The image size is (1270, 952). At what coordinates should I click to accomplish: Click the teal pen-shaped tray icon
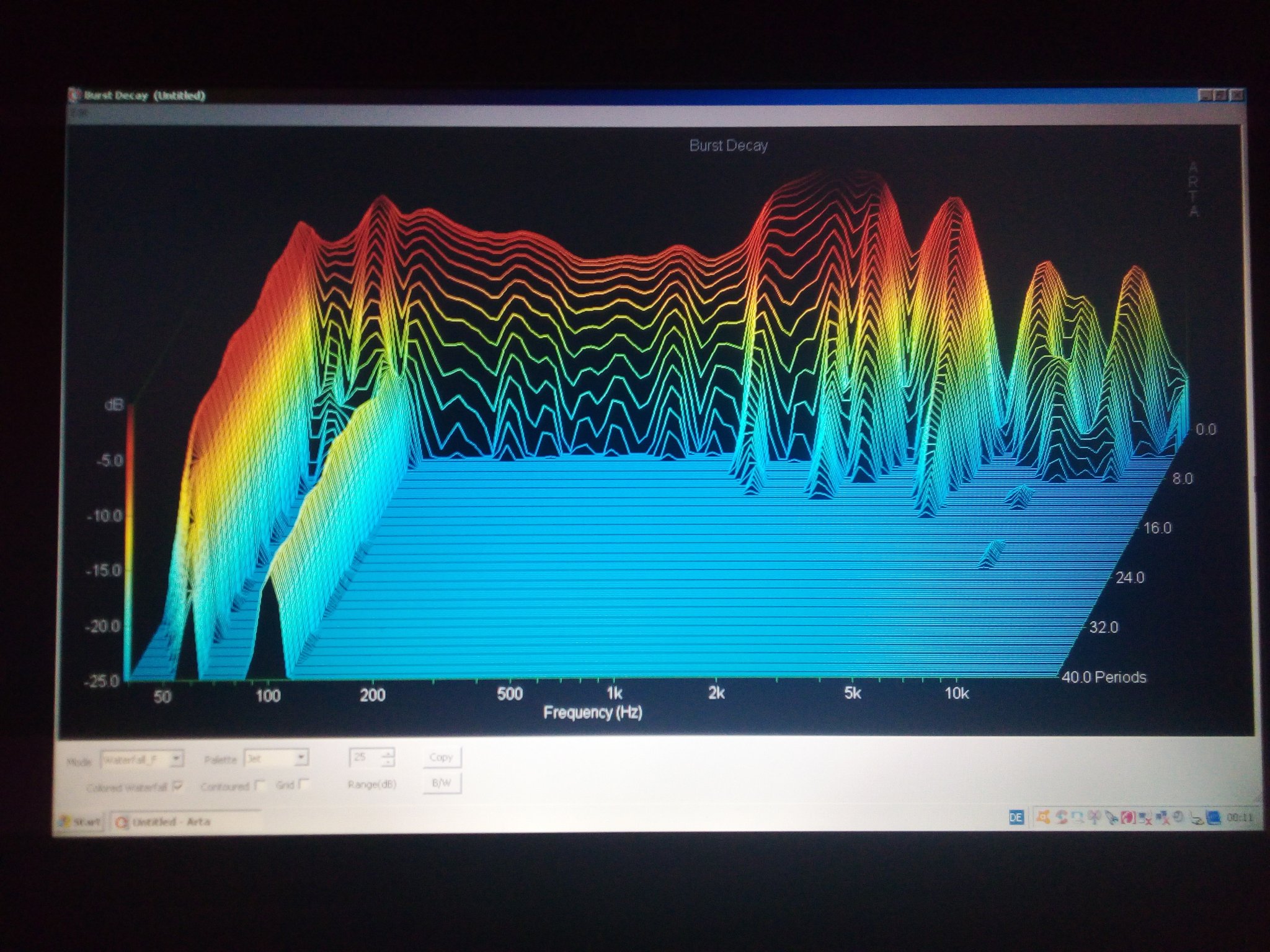[x=1111, y=818]
